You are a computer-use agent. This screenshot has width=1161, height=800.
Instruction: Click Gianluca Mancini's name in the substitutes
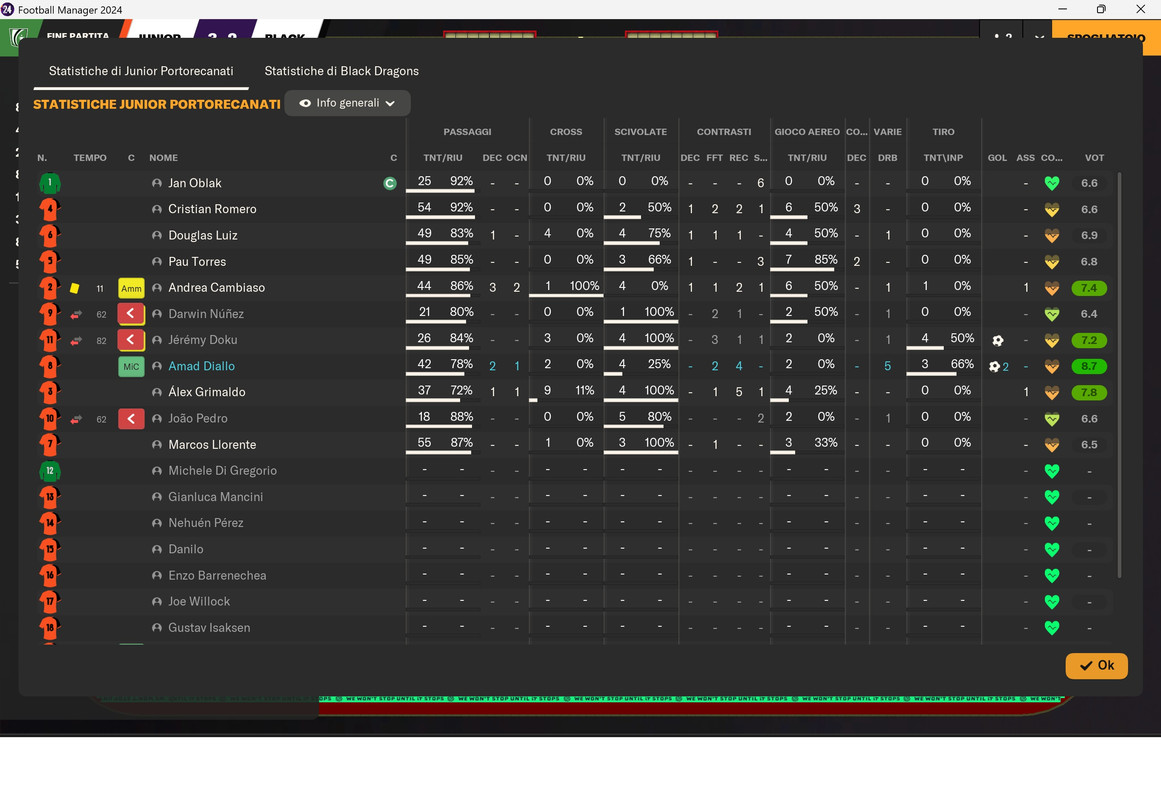pos(215,497)
